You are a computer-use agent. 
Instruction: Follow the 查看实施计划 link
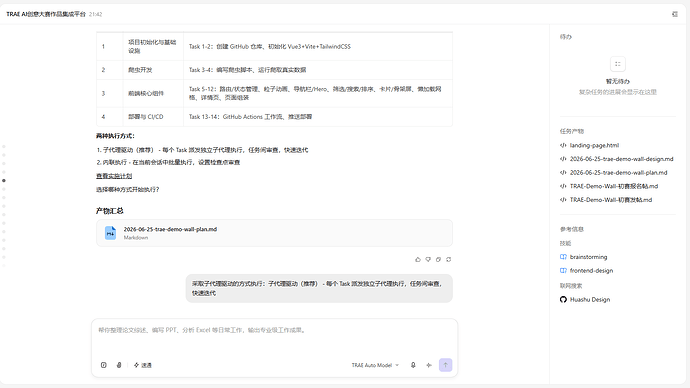pos(114,176)
